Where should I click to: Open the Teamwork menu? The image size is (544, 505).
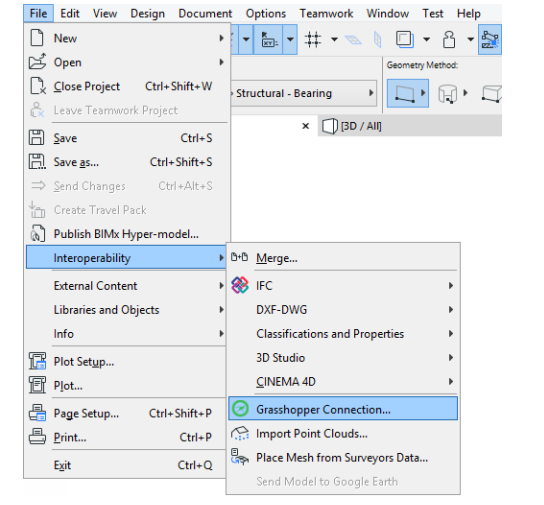pos(326,14)
